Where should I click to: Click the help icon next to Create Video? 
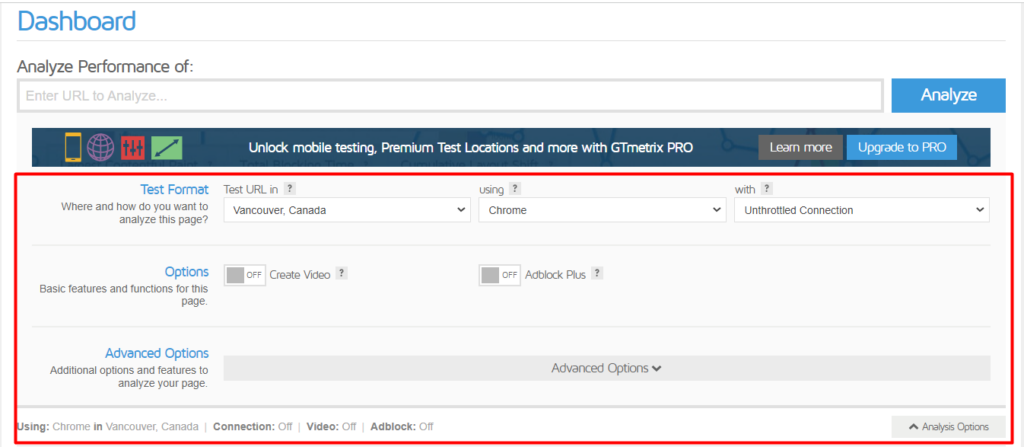342,274
